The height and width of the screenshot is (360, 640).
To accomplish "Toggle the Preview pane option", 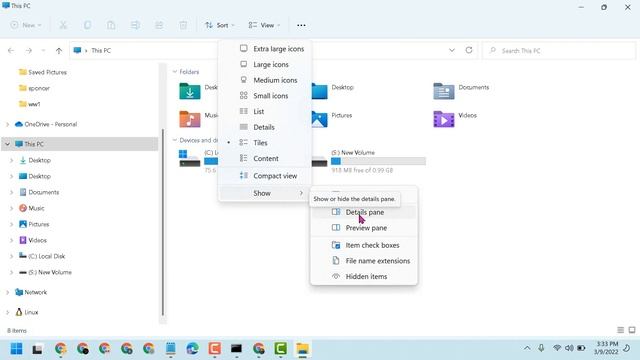I will [364, 228].
